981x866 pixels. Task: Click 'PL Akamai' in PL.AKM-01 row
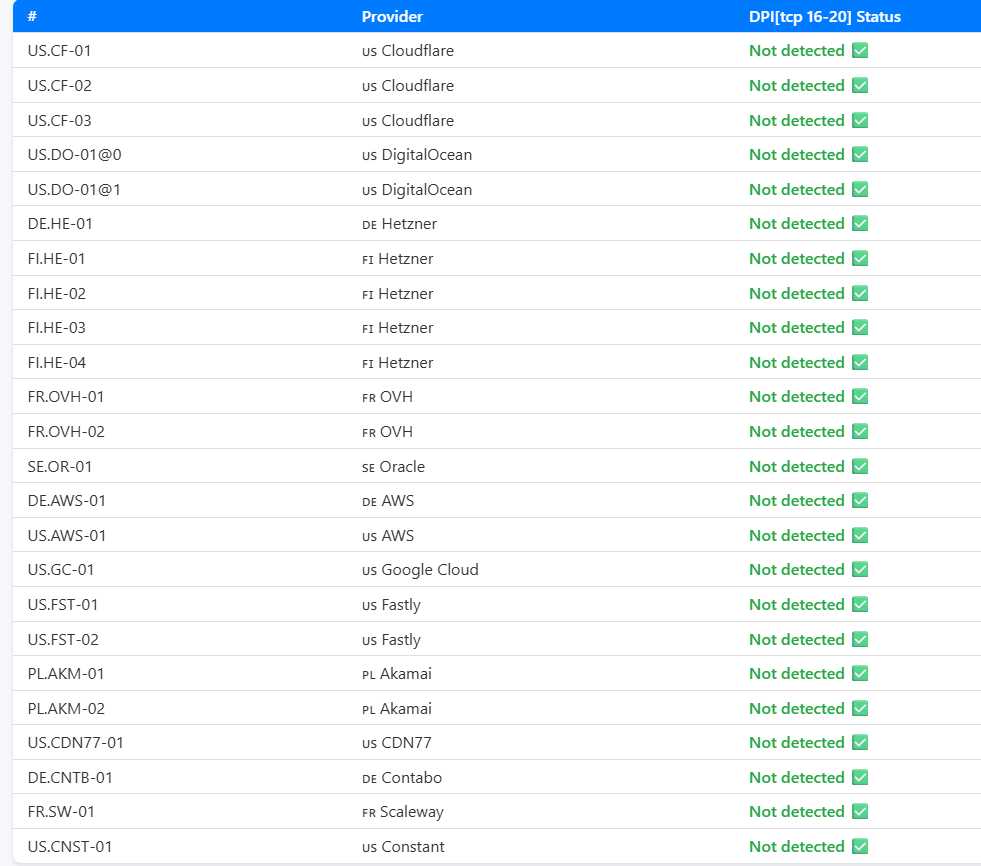(397, 673)
